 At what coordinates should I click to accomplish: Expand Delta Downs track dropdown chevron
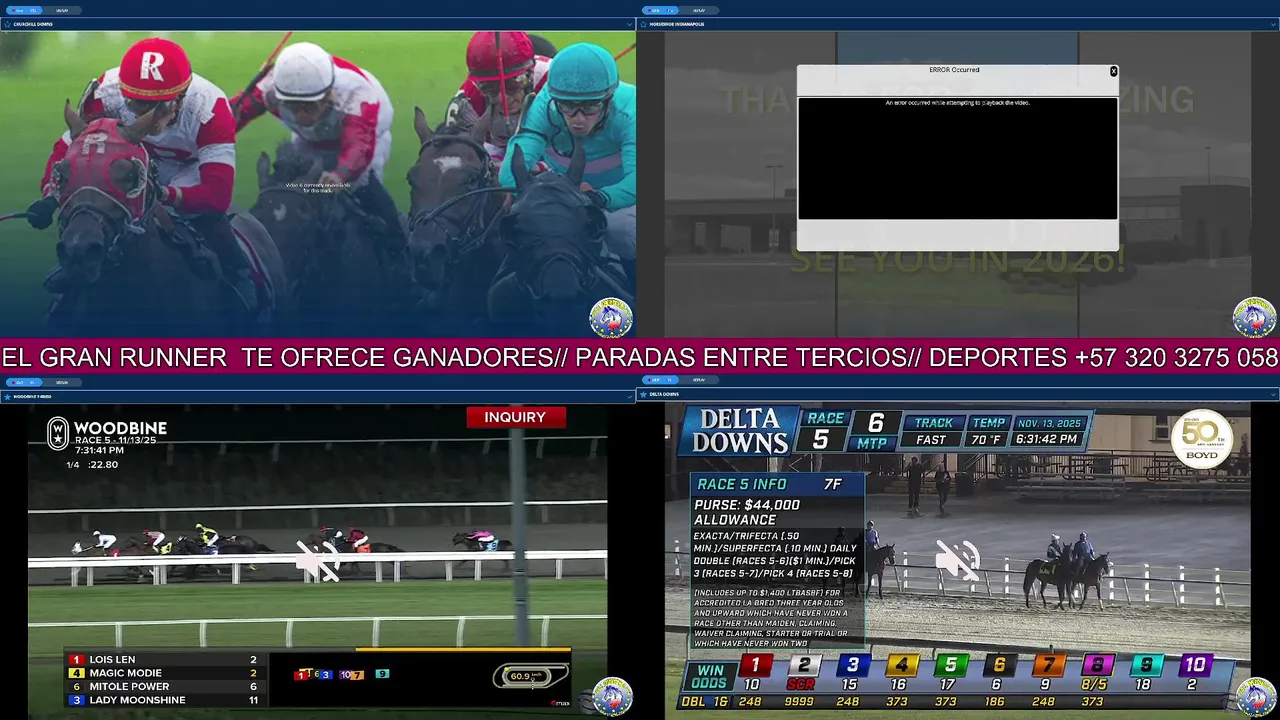coord(1273,394)
